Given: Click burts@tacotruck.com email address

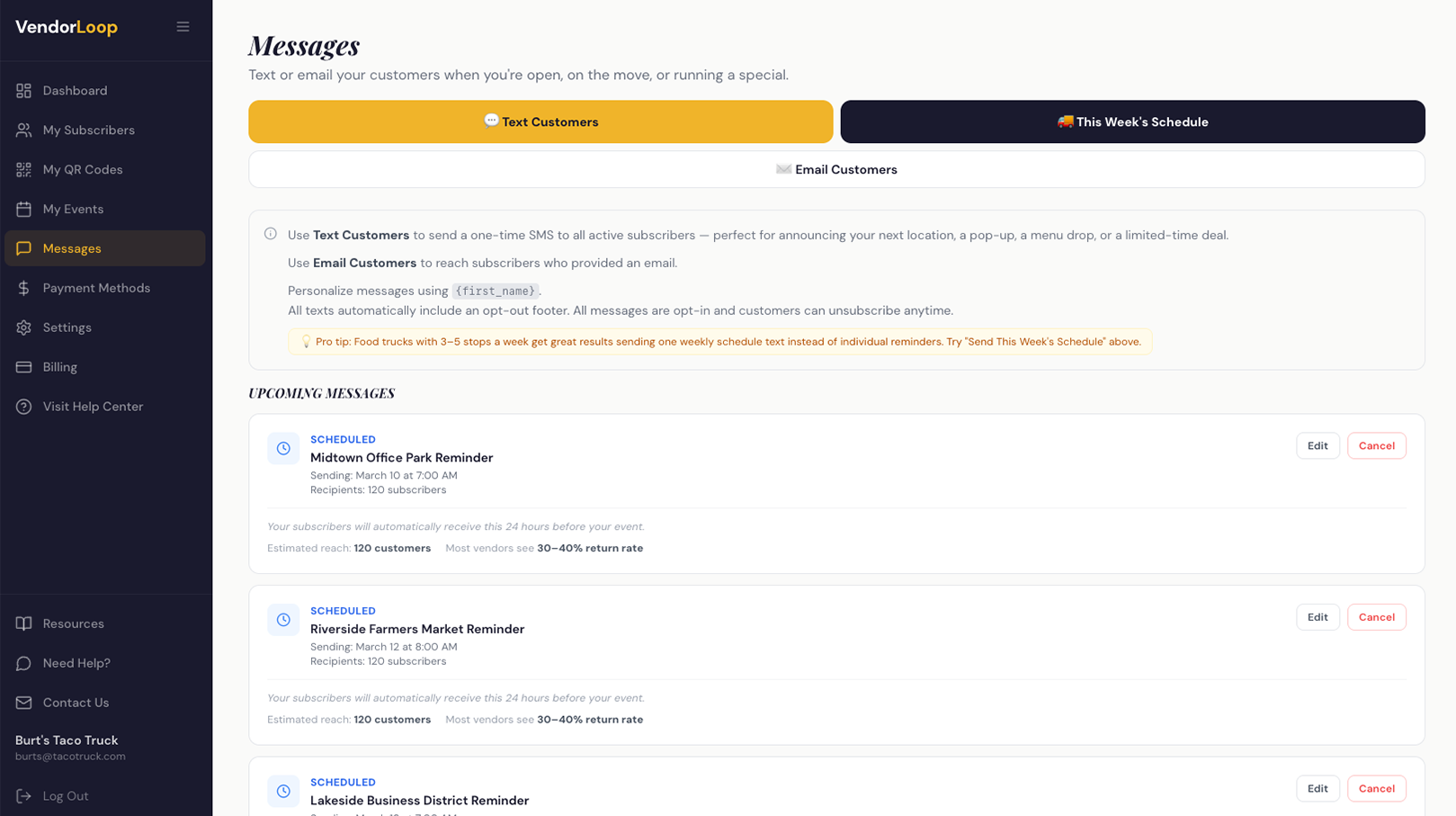Looking at the screenshot, I should (70, 757).
